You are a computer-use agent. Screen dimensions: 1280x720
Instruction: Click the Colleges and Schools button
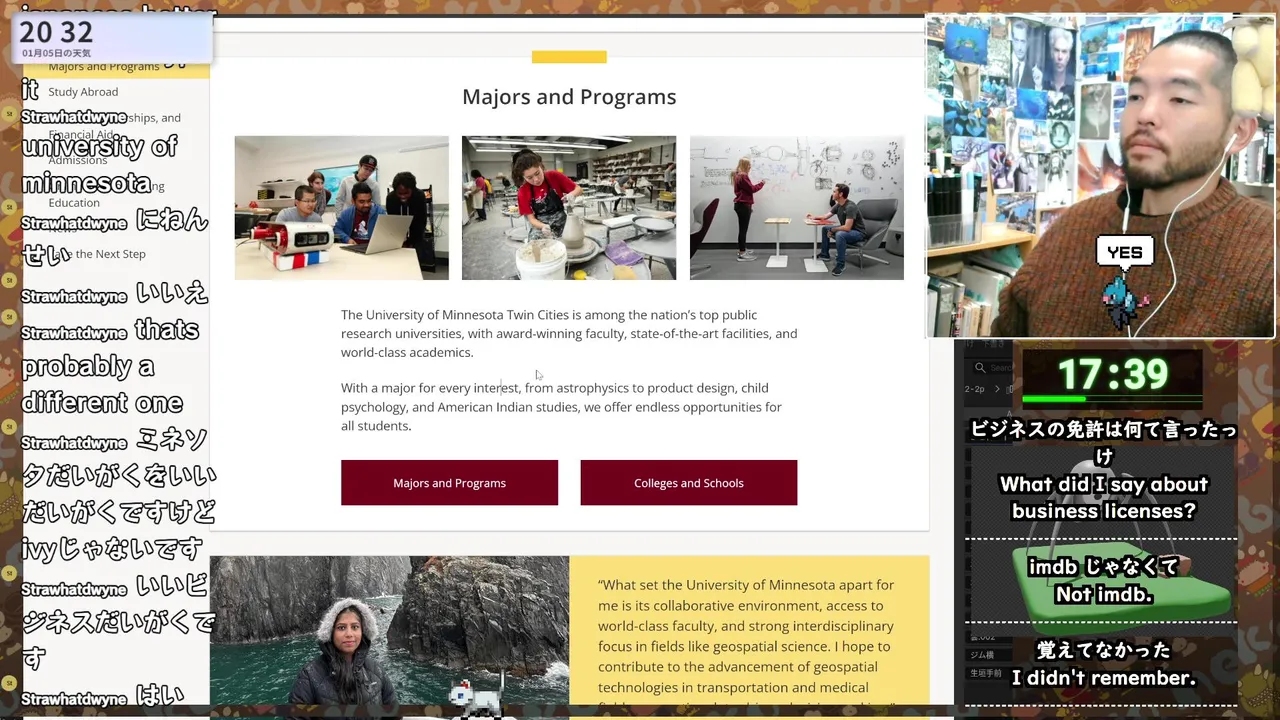tap(689, 483)
